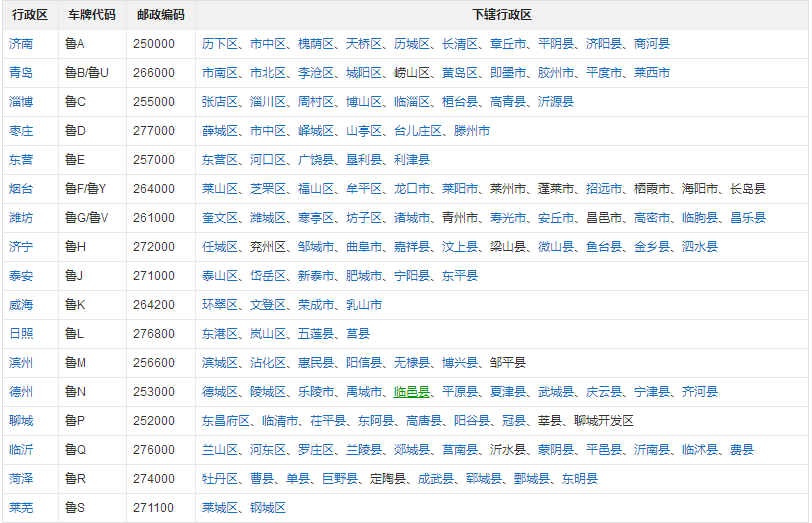The height and width of the screenshot is (523, 812).
Task: Open 牡丹区 district link
Action: pos(220,479)
